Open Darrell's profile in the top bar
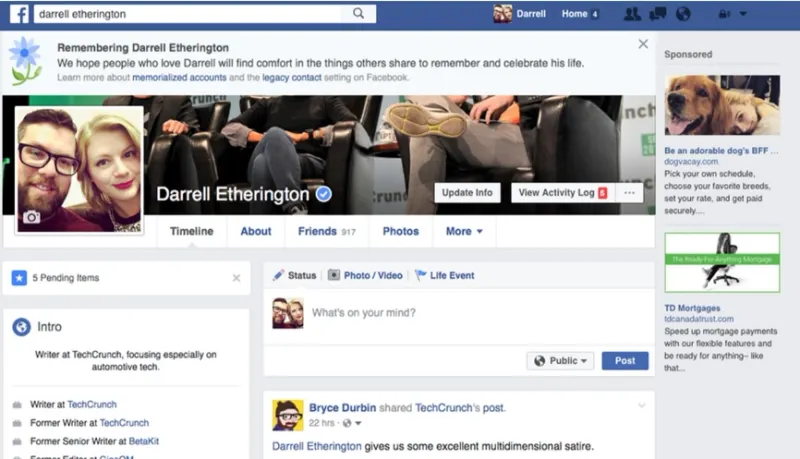 pyautogui.click(x=520, y=14)
